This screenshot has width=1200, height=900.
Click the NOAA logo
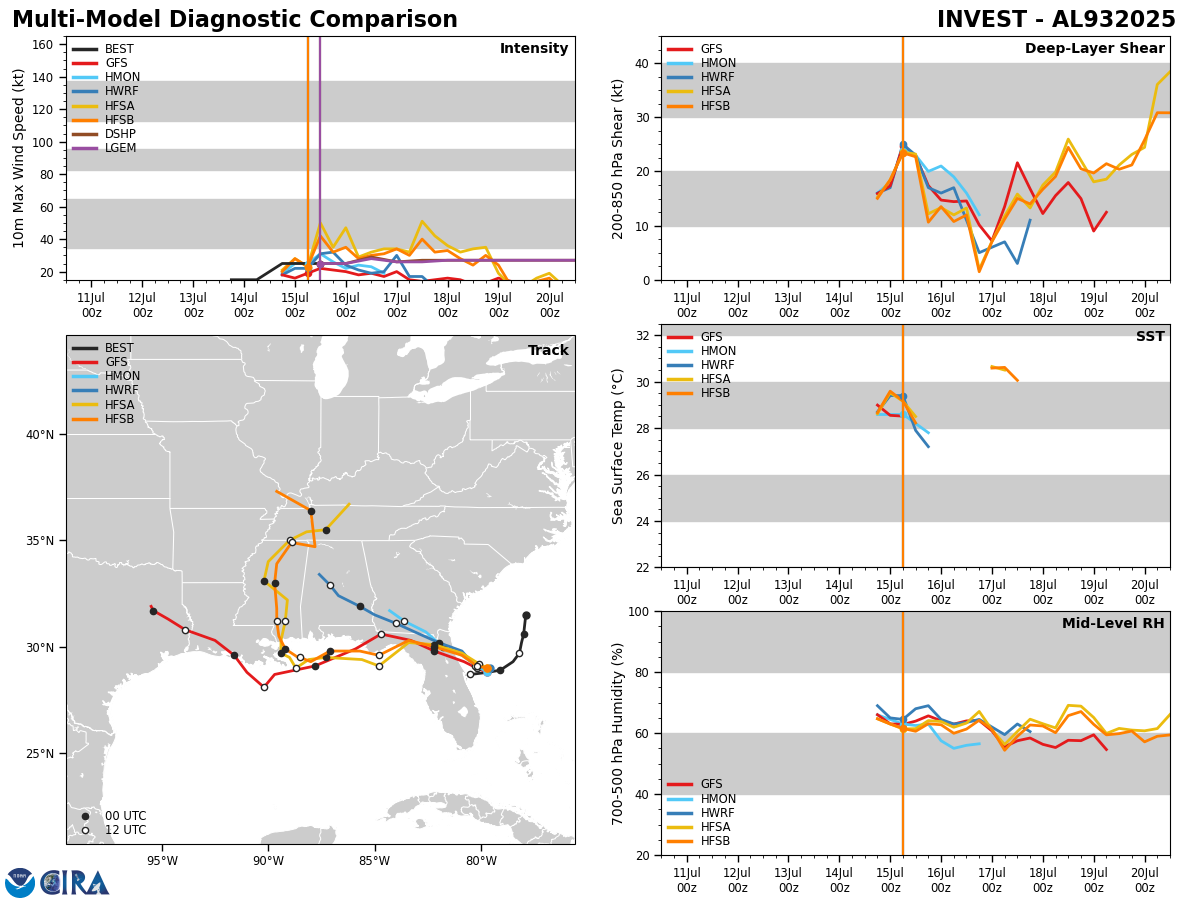[20, 882]
